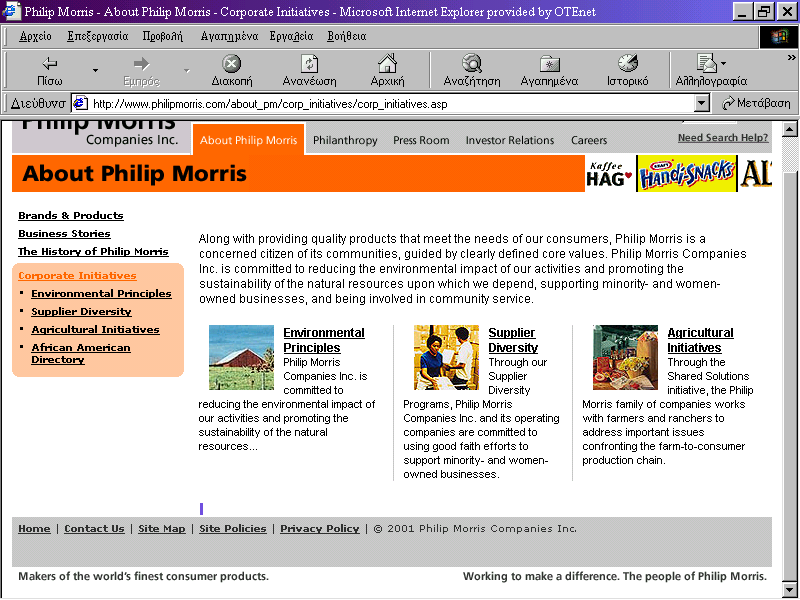
Task: Go to Home (Αρχική) icon
Action: click(x=387, y=63)
